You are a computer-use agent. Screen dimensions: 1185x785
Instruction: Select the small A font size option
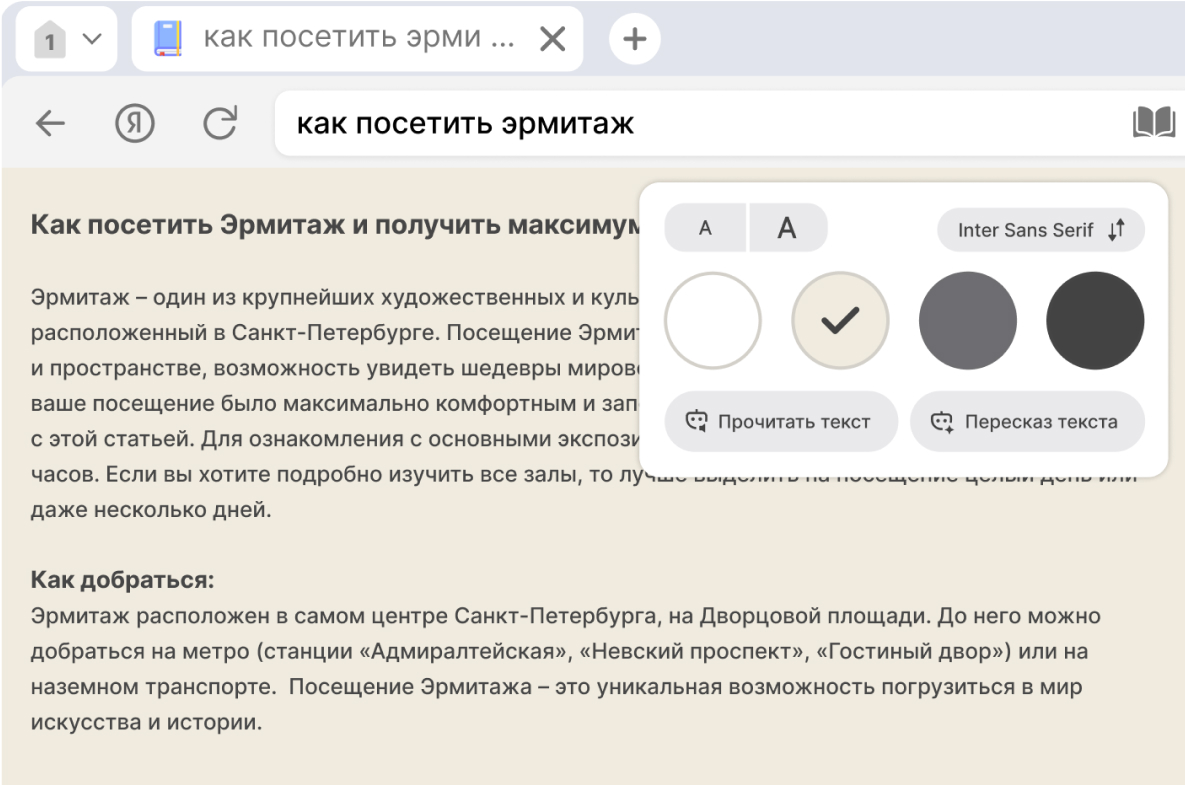click(705, 229)
